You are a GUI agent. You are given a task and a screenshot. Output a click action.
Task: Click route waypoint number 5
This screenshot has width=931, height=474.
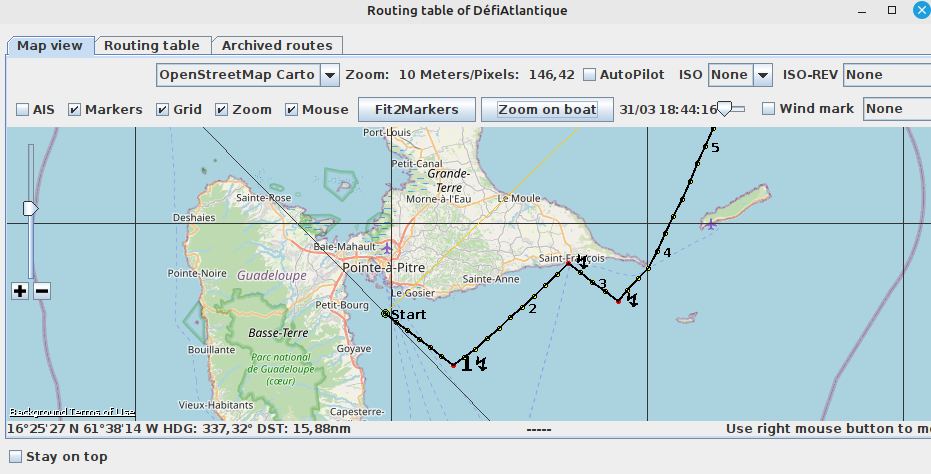point(704,147)
